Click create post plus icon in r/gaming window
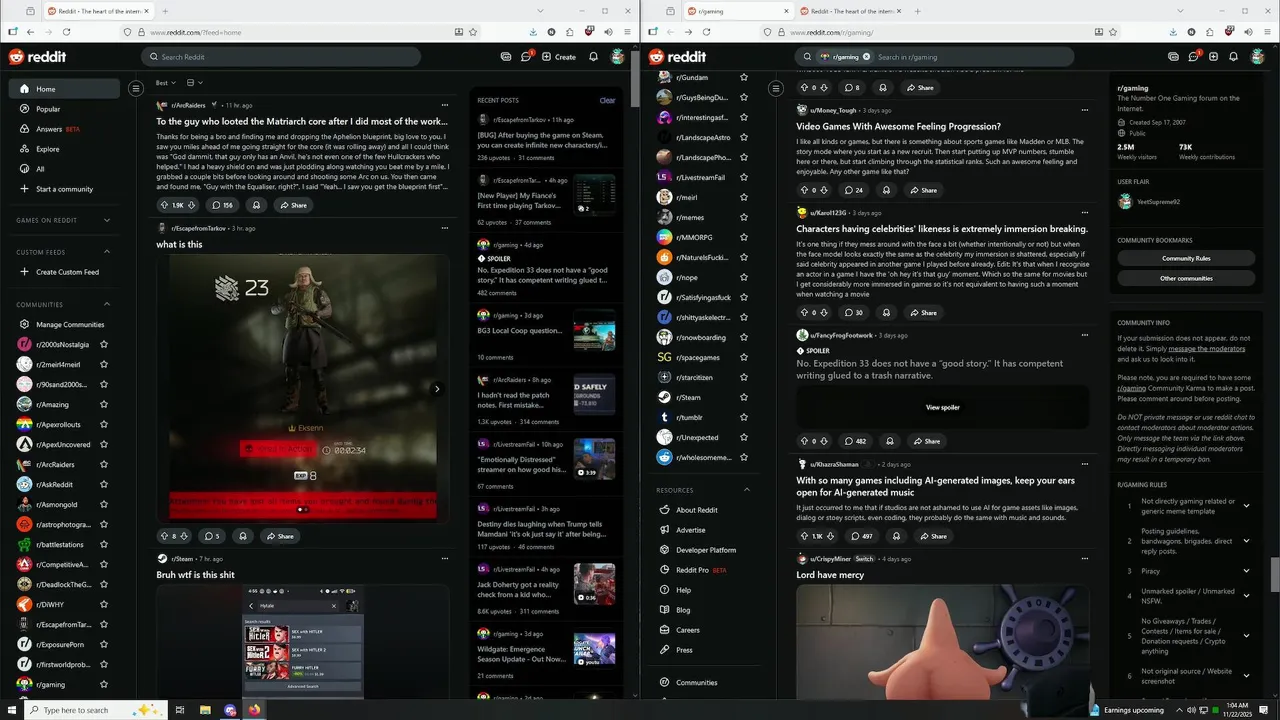Screen dimensions: 1280x720 click(x=1213, y=57)
